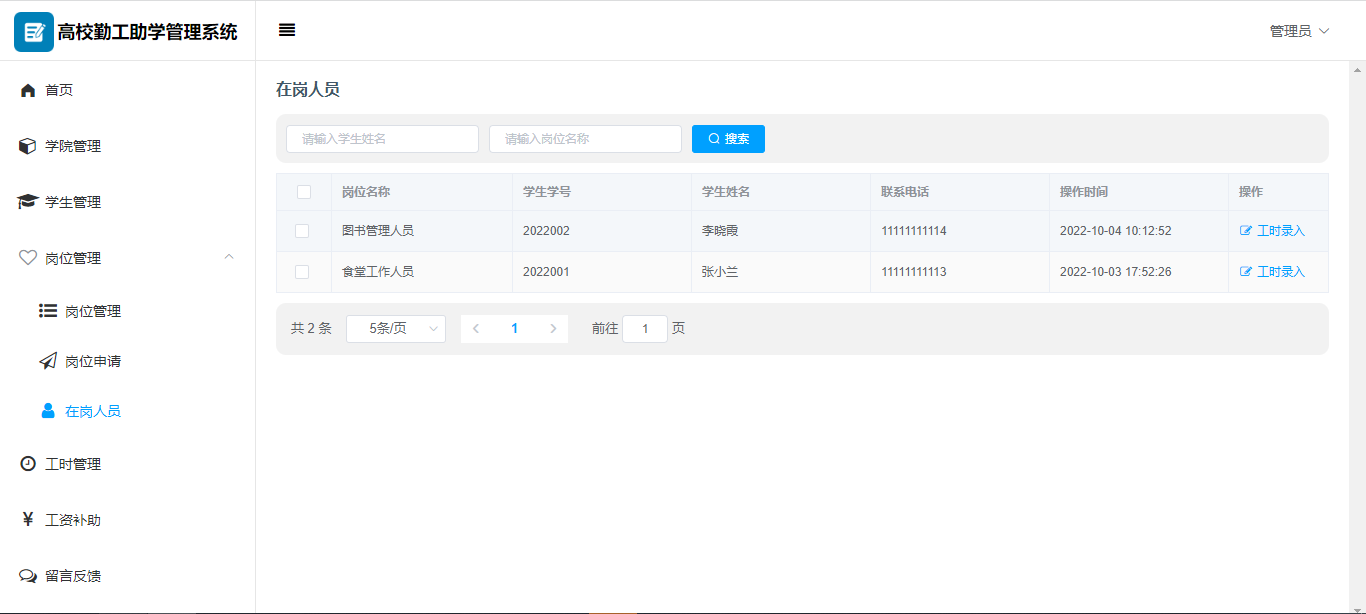Click the graduation cap icon for 学生管理
The image size is (1366, 614).
[28, 202]
